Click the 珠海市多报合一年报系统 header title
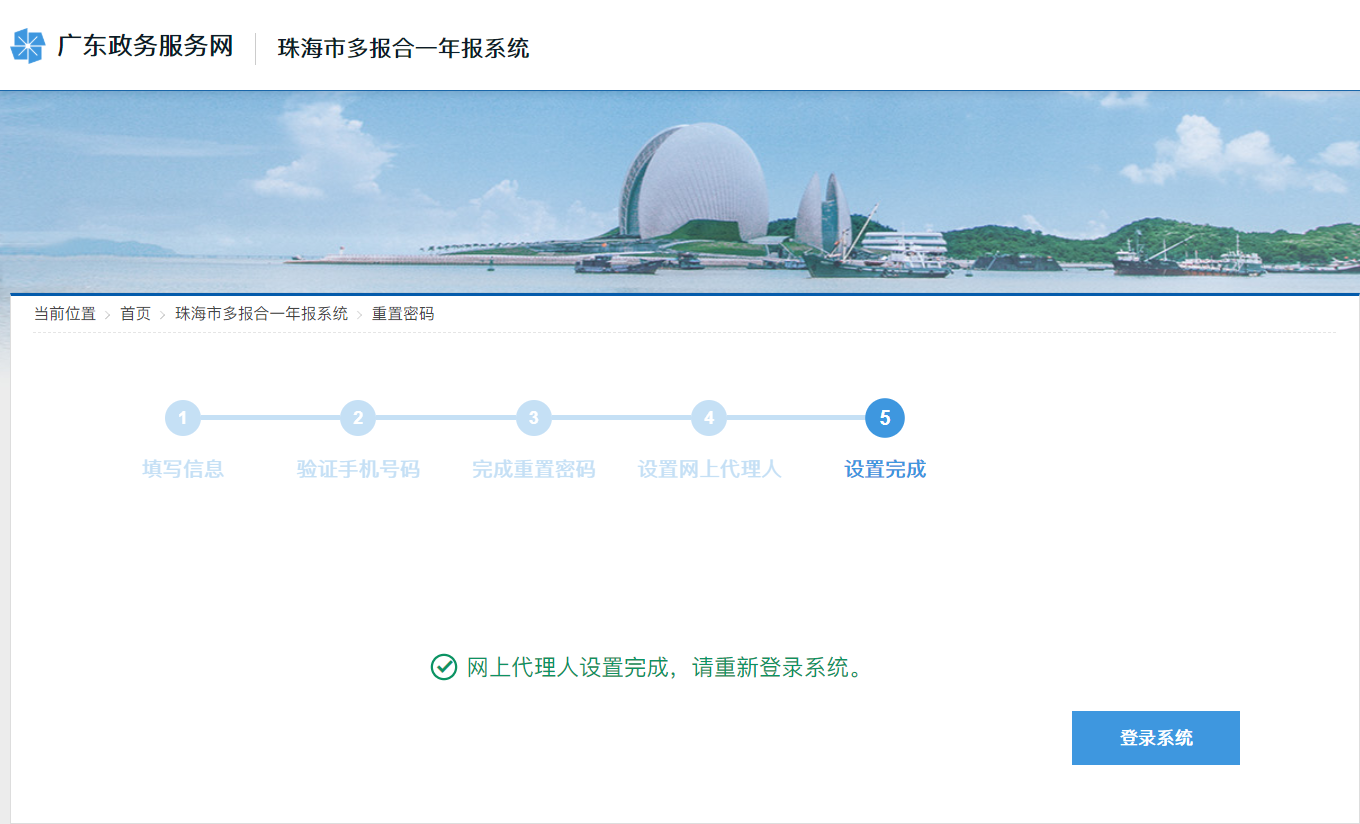Viewport: 1360px width, 824px height. coord(403,48)
